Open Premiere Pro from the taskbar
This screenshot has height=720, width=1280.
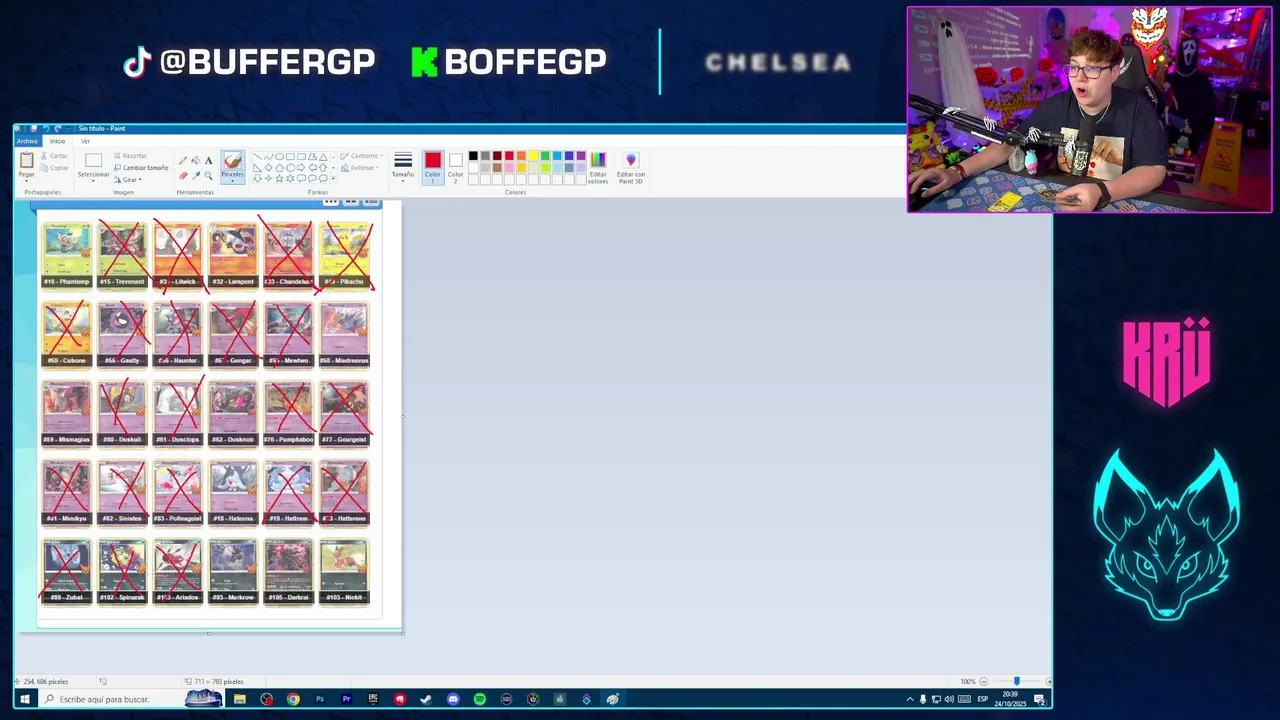point(346,699)
